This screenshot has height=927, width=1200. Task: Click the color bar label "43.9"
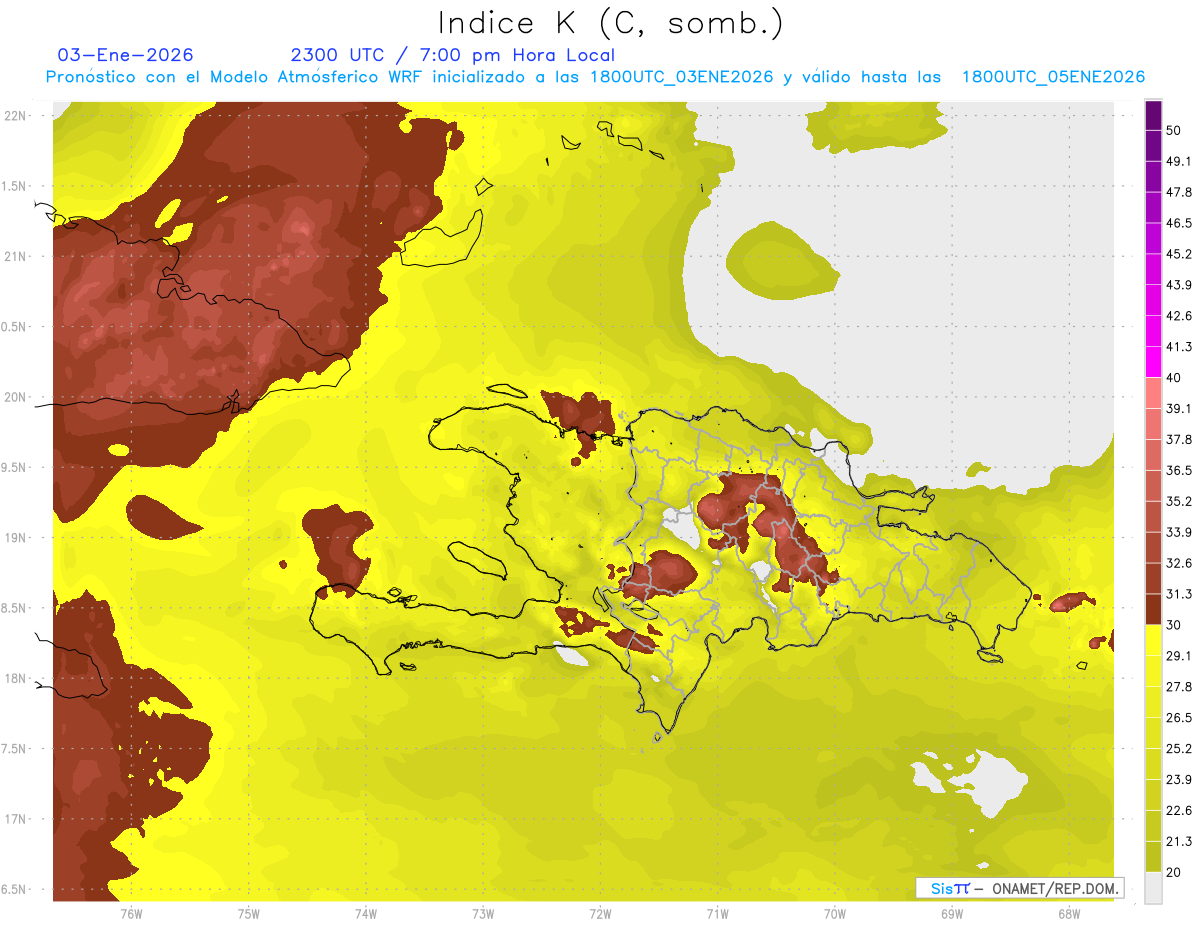coord(1179,285)
